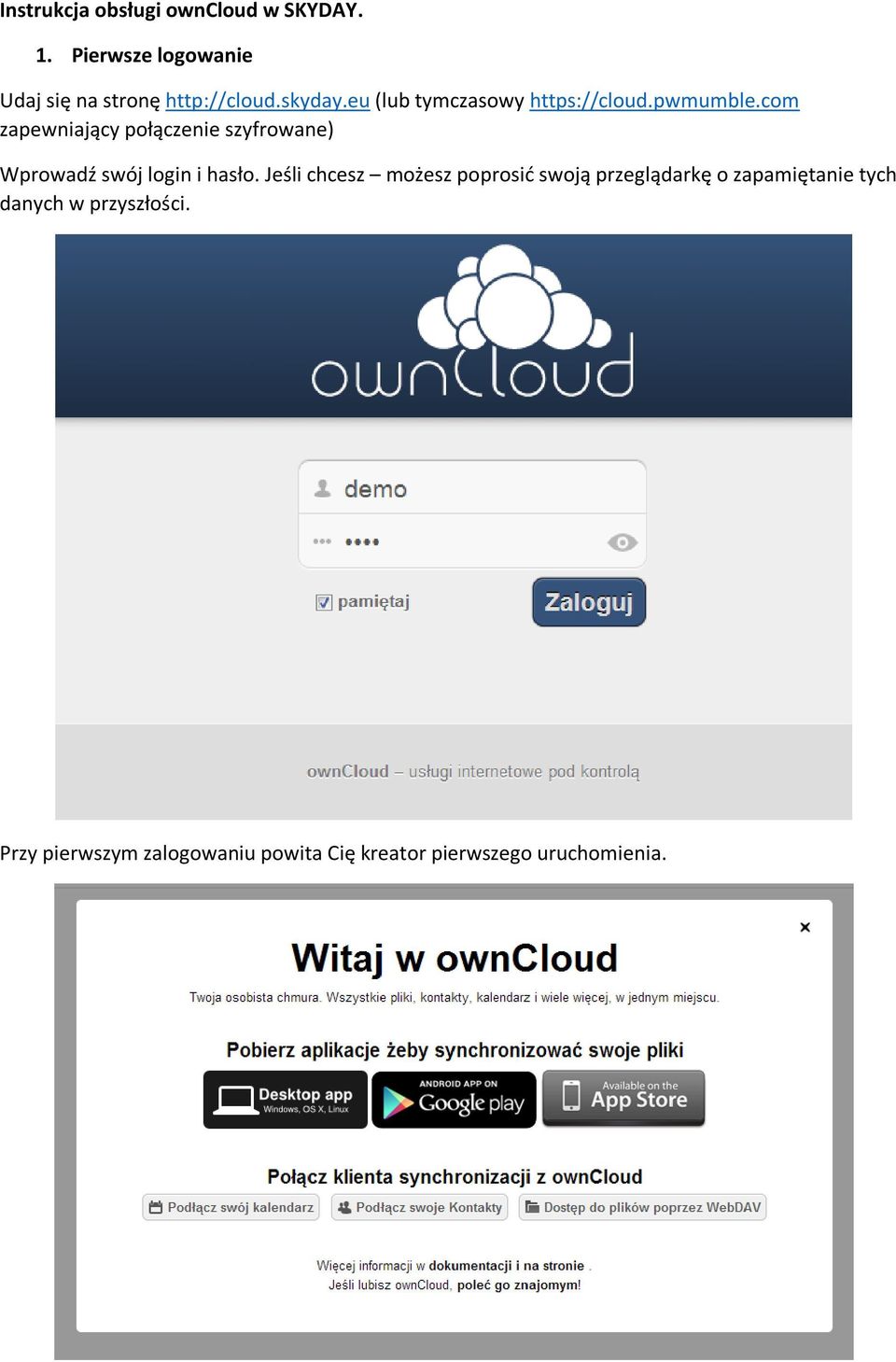Click Podłącz swoje Kontakty button
This screenshot has height=1362, width=896.
click(x=420, y=1207)
